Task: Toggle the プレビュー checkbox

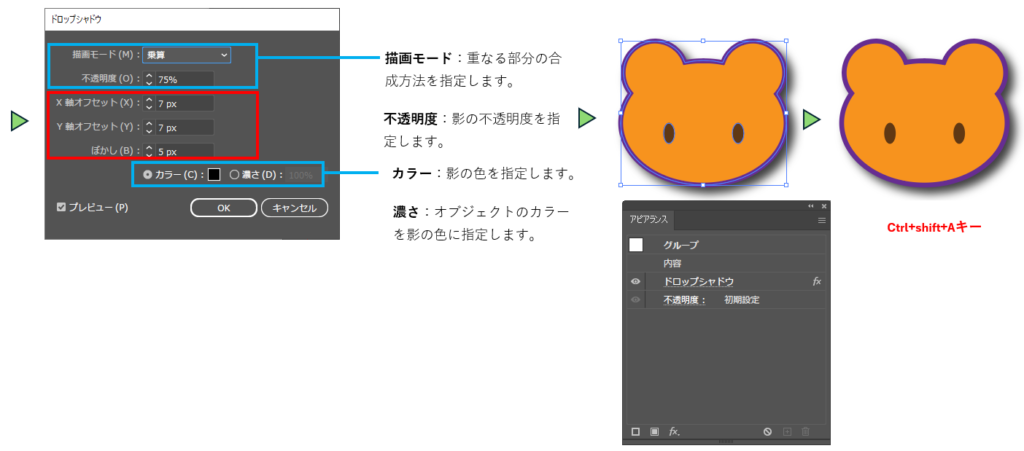Action: coord(62,207)
